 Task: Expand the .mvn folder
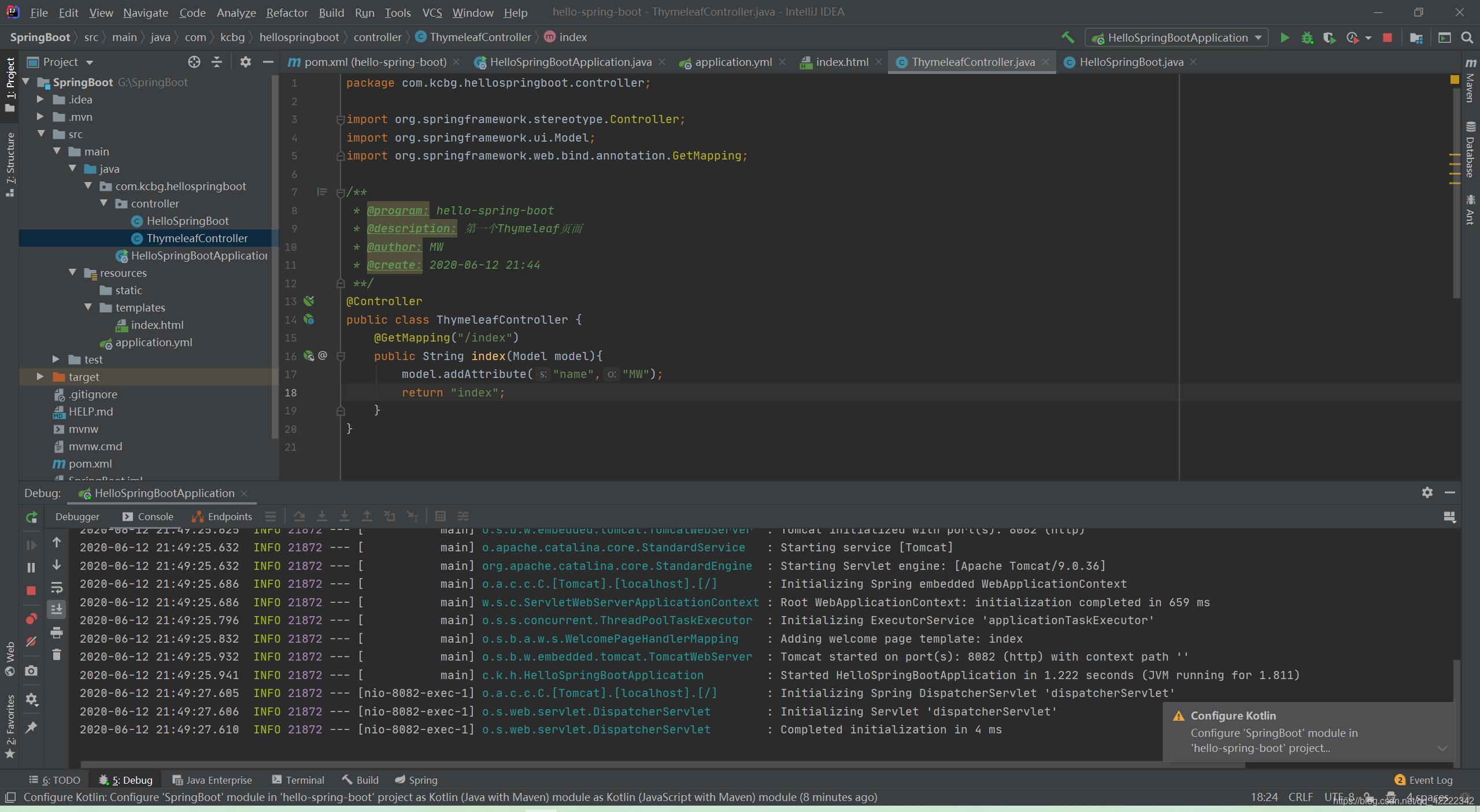point(40,117)
